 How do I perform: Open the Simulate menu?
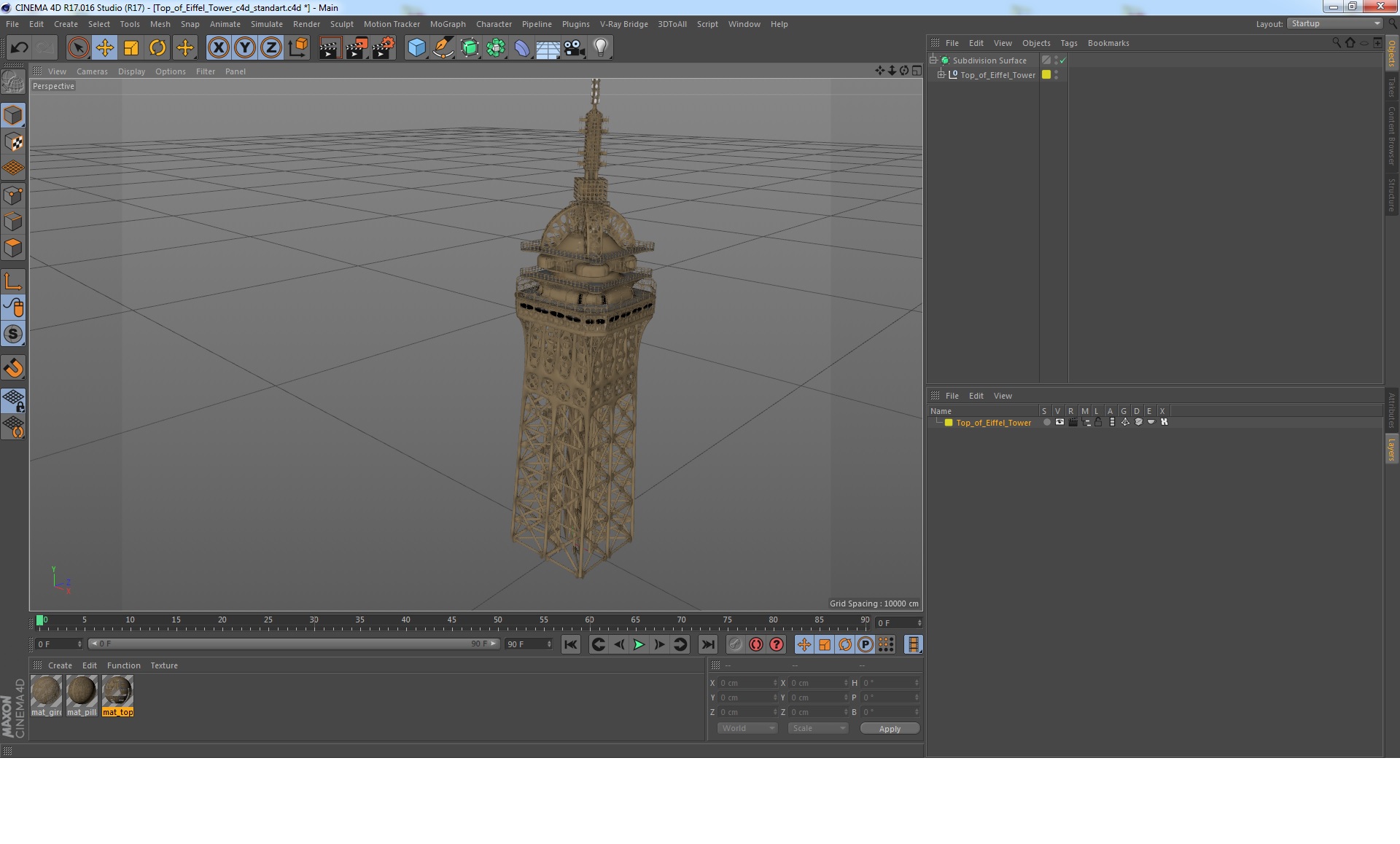[267, 24]
